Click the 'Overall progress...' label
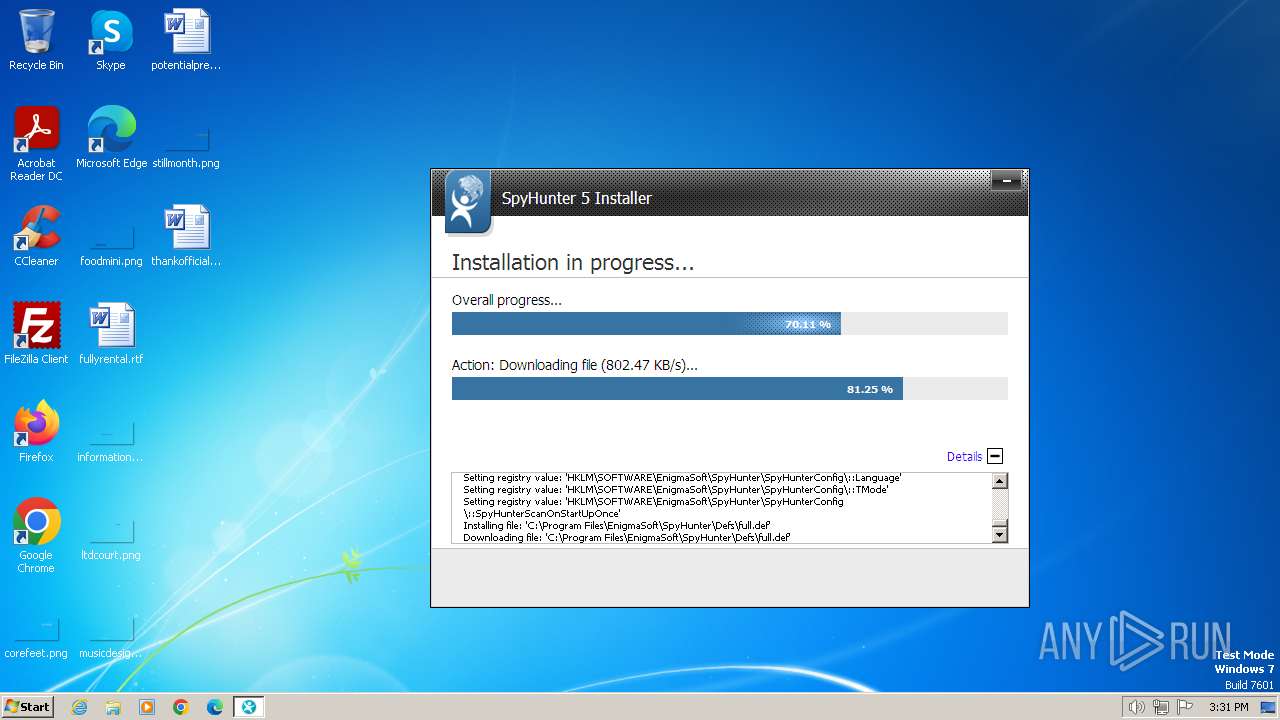The width and height of the screenshot is (1280, 720). coord(507,300)
